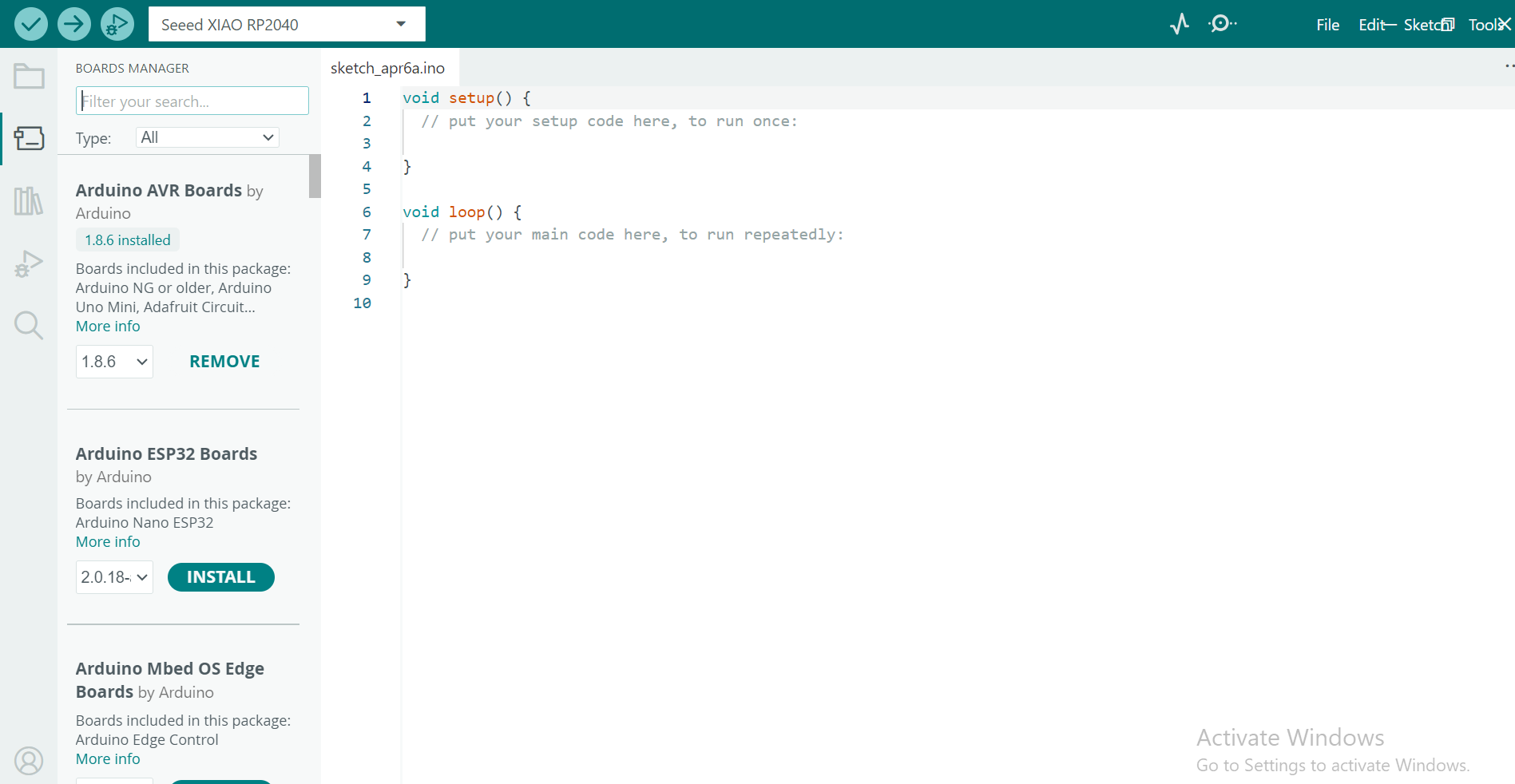1515x784 pixels.
Task: Open the File menu
Action: (1327, 25)
